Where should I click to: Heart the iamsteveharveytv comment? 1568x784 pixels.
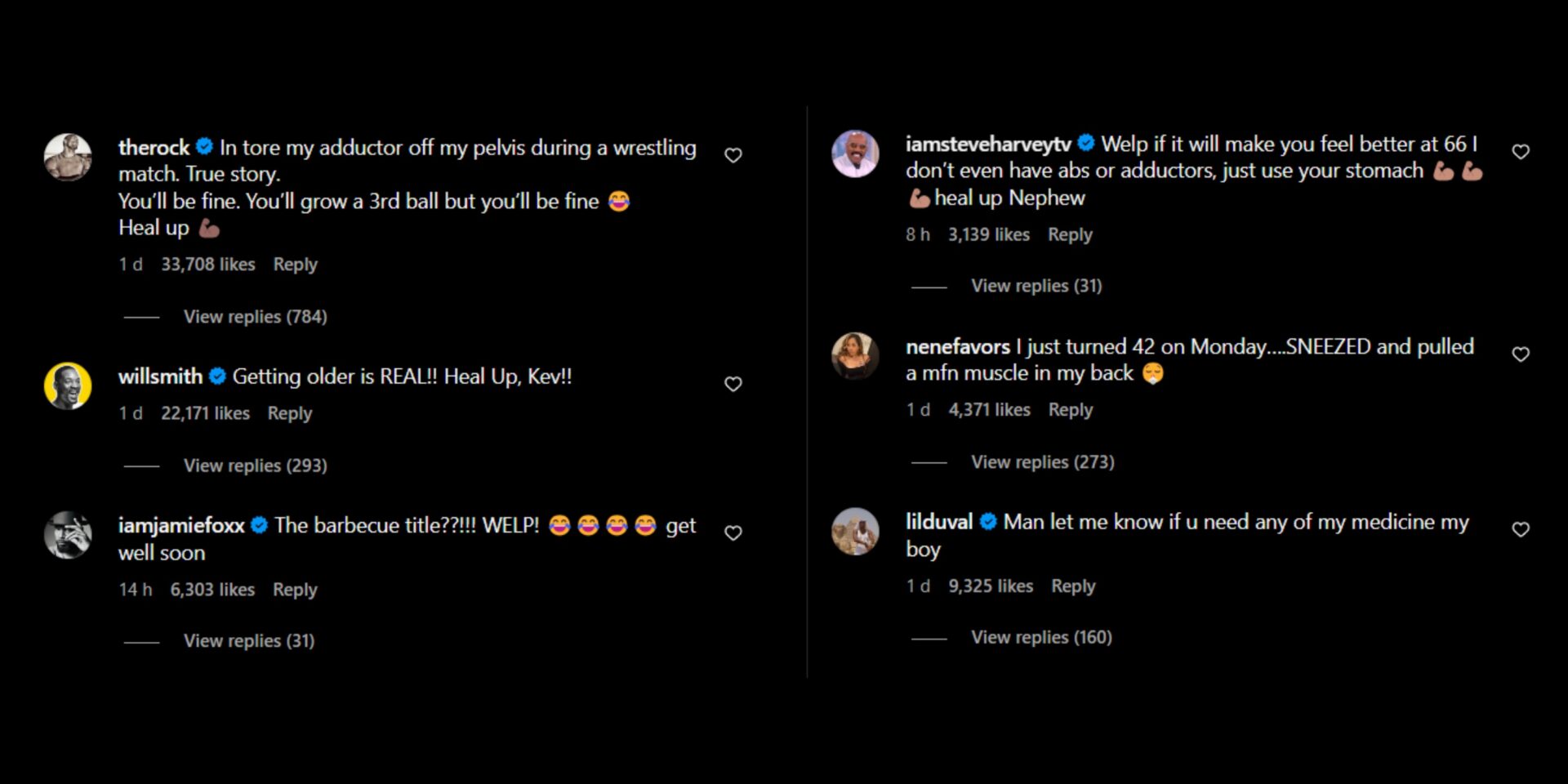click(1521, 152)
